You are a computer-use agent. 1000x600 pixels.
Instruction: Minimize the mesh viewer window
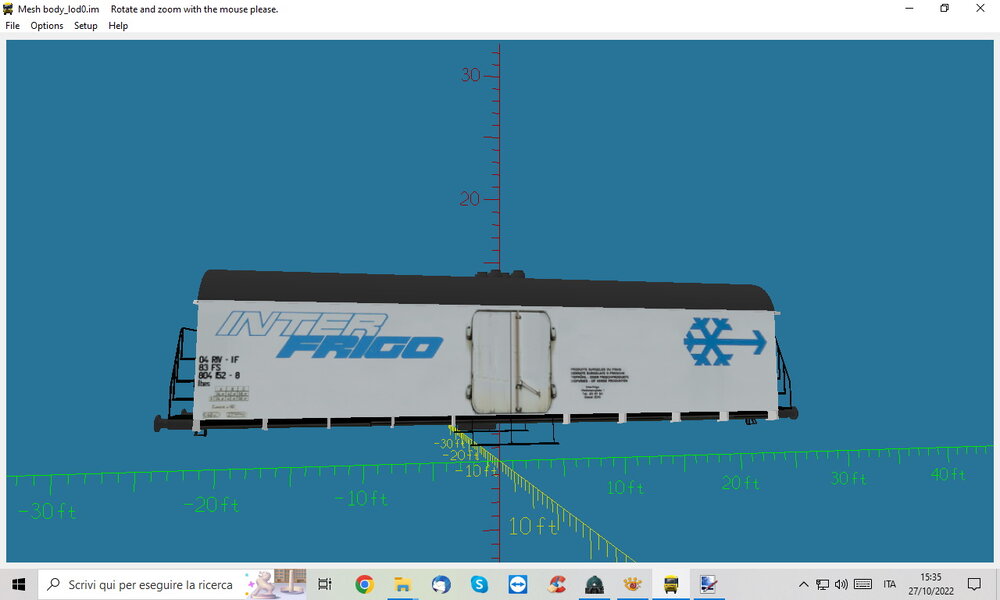pos(909,9)
